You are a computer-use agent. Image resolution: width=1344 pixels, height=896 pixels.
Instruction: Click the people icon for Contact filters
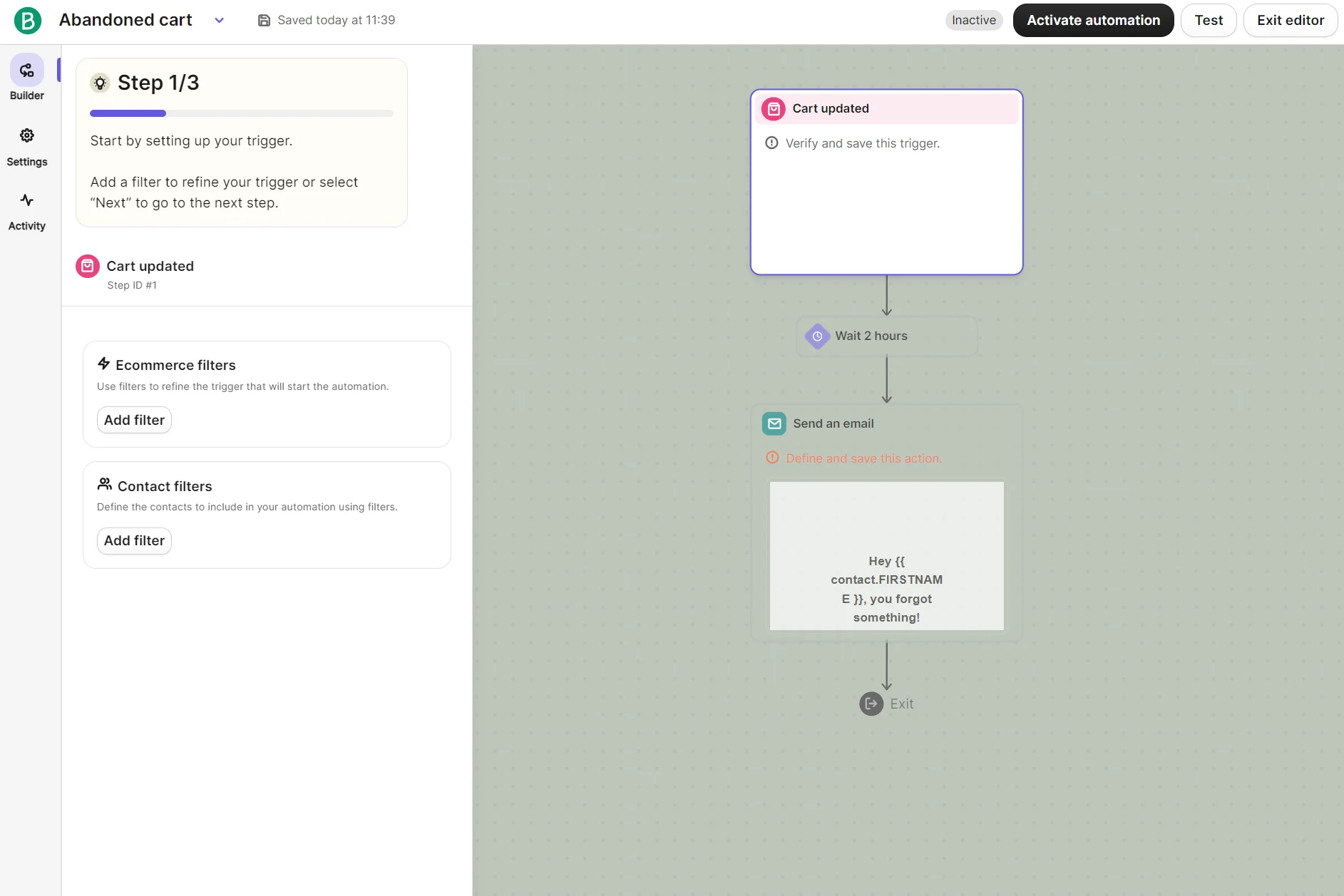[105, 484]
